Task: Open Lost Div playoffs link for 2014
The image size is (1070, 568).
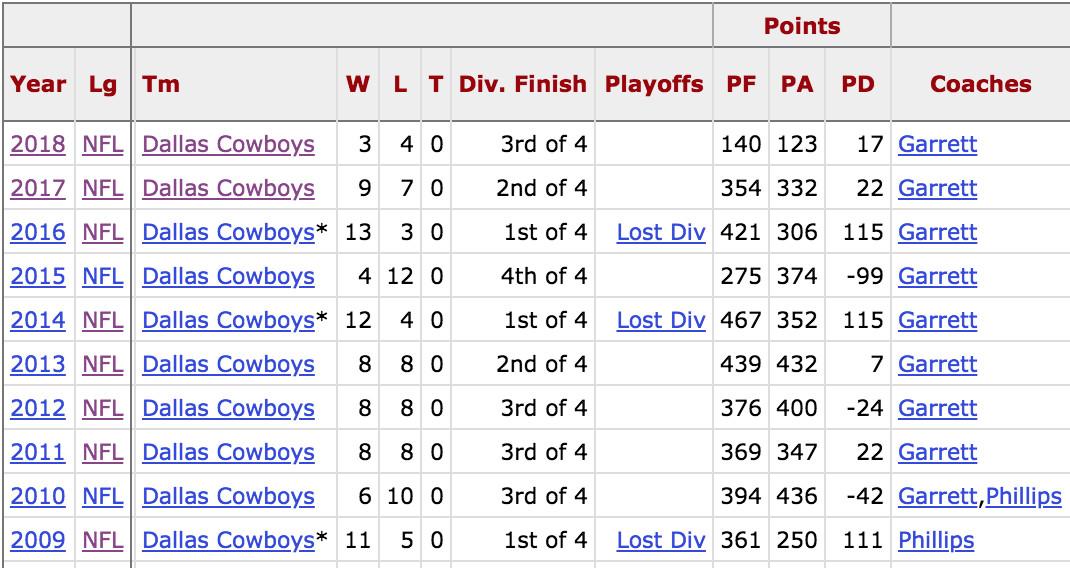Action: pos(661,320)
